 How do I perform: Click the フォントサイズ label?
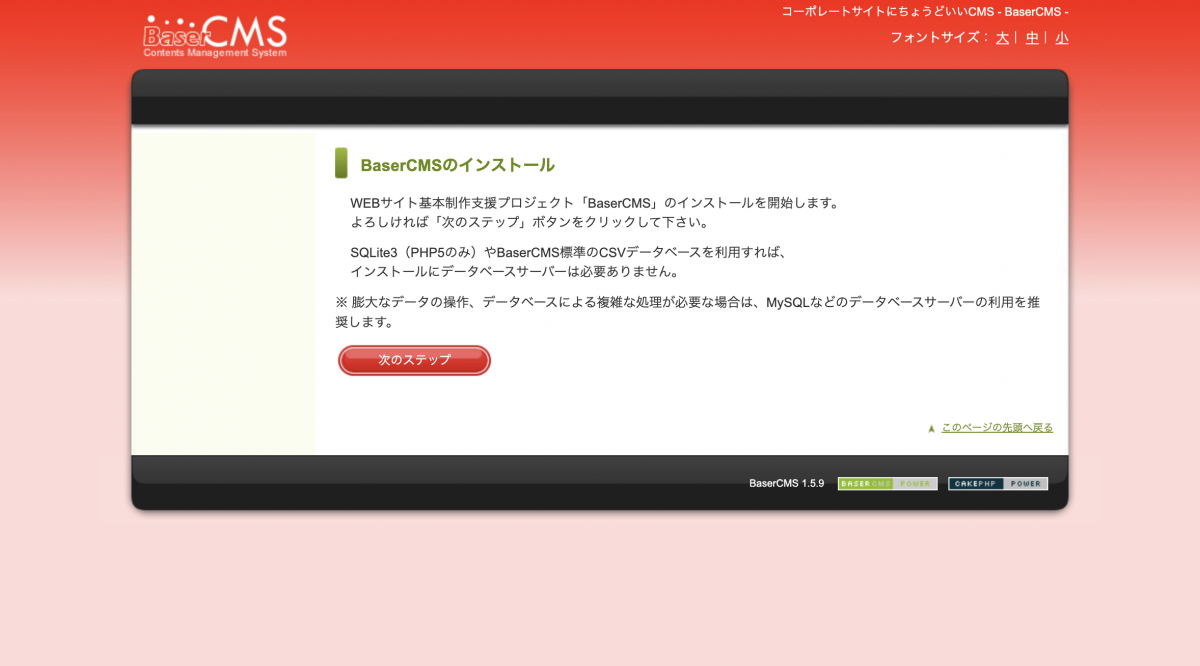[x=934, y=38]
